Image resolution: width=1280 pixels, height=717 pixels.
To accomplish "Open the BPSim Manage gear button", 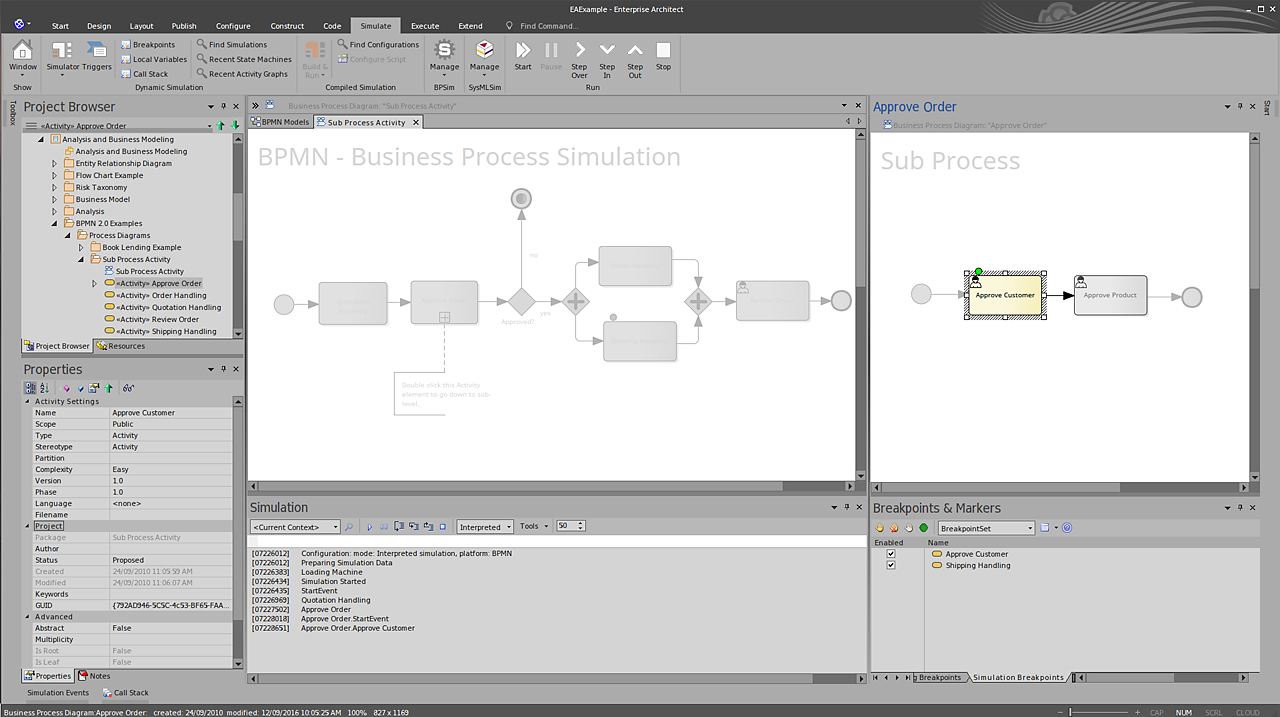I will (x=445, y=57).
